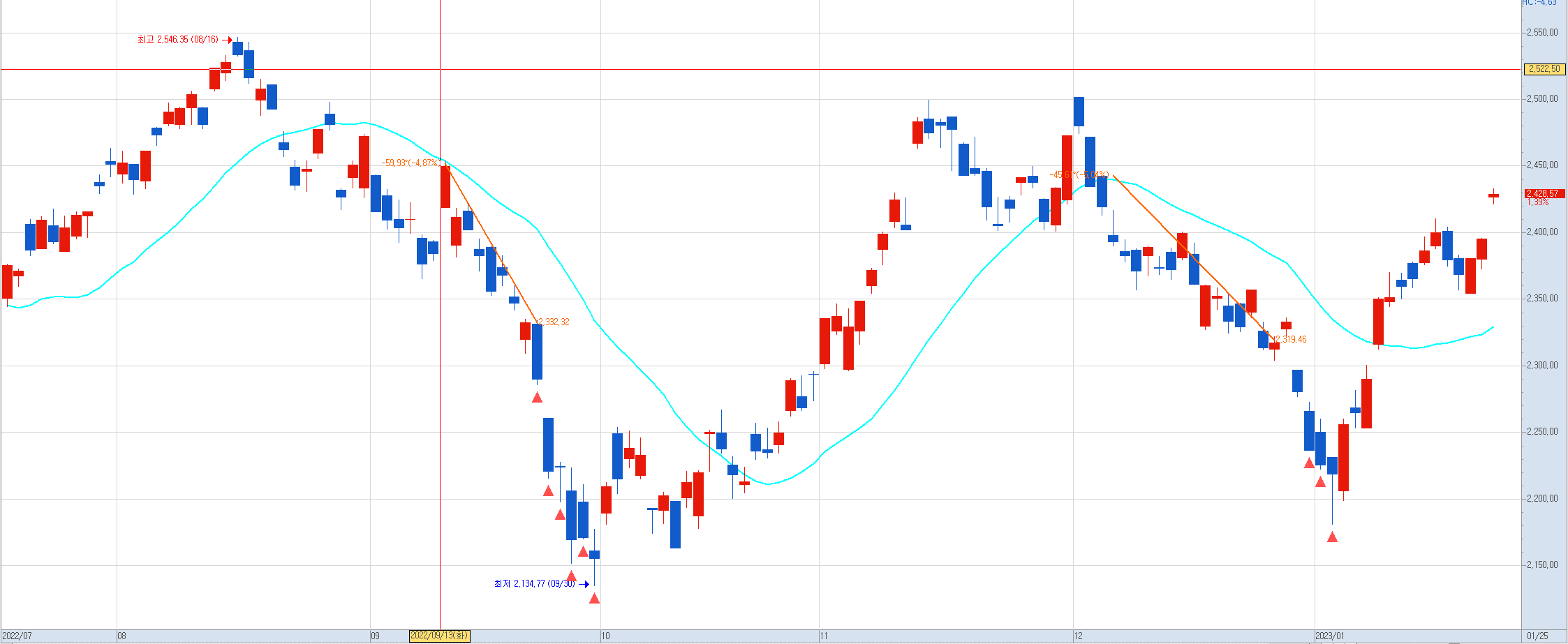Click the 11 month label on date axis
Viewport: 1568px width, 644px height.
click(x=824, y=636)
